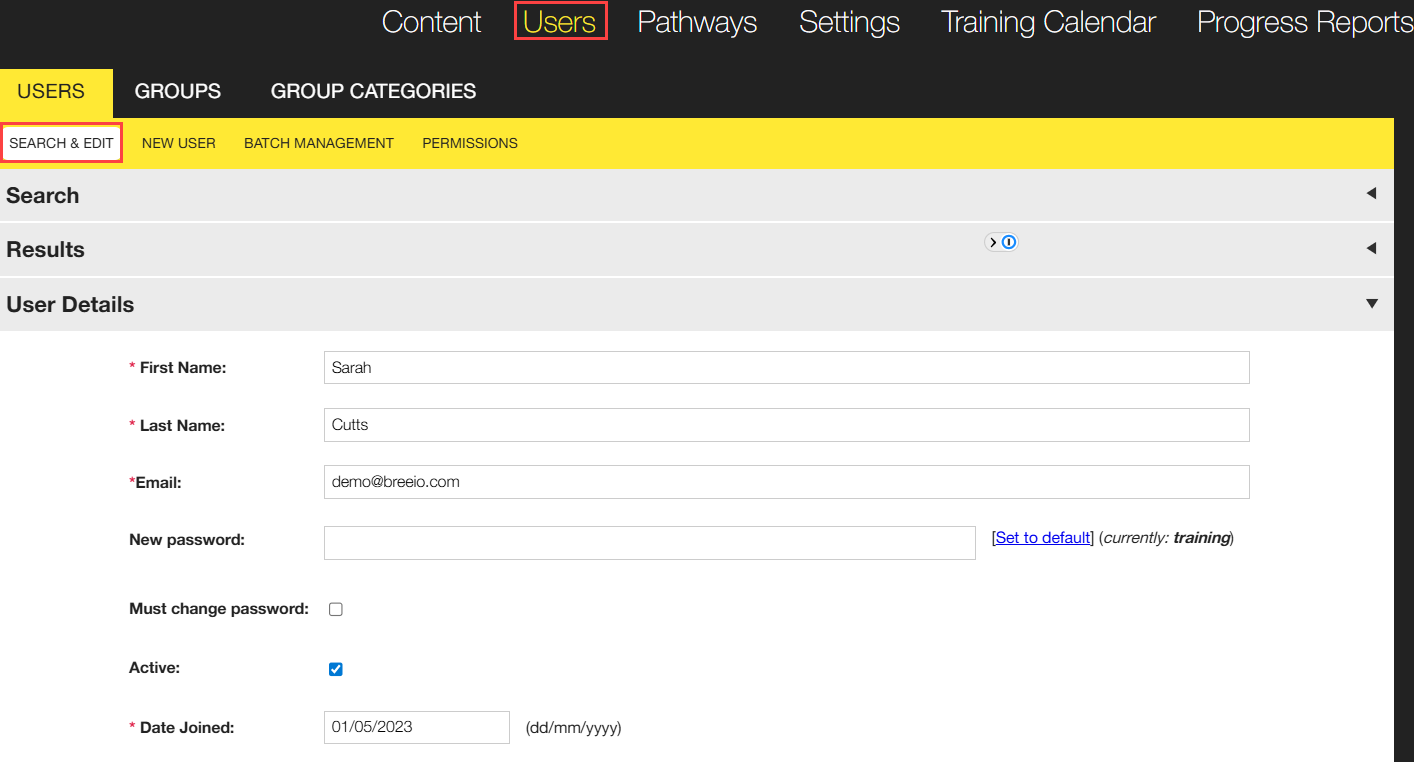The width and height of the screenshot is (1414, 762).
Task: Open the New User sub-tab
Action: pyautogui.click(x=178, y=143)
